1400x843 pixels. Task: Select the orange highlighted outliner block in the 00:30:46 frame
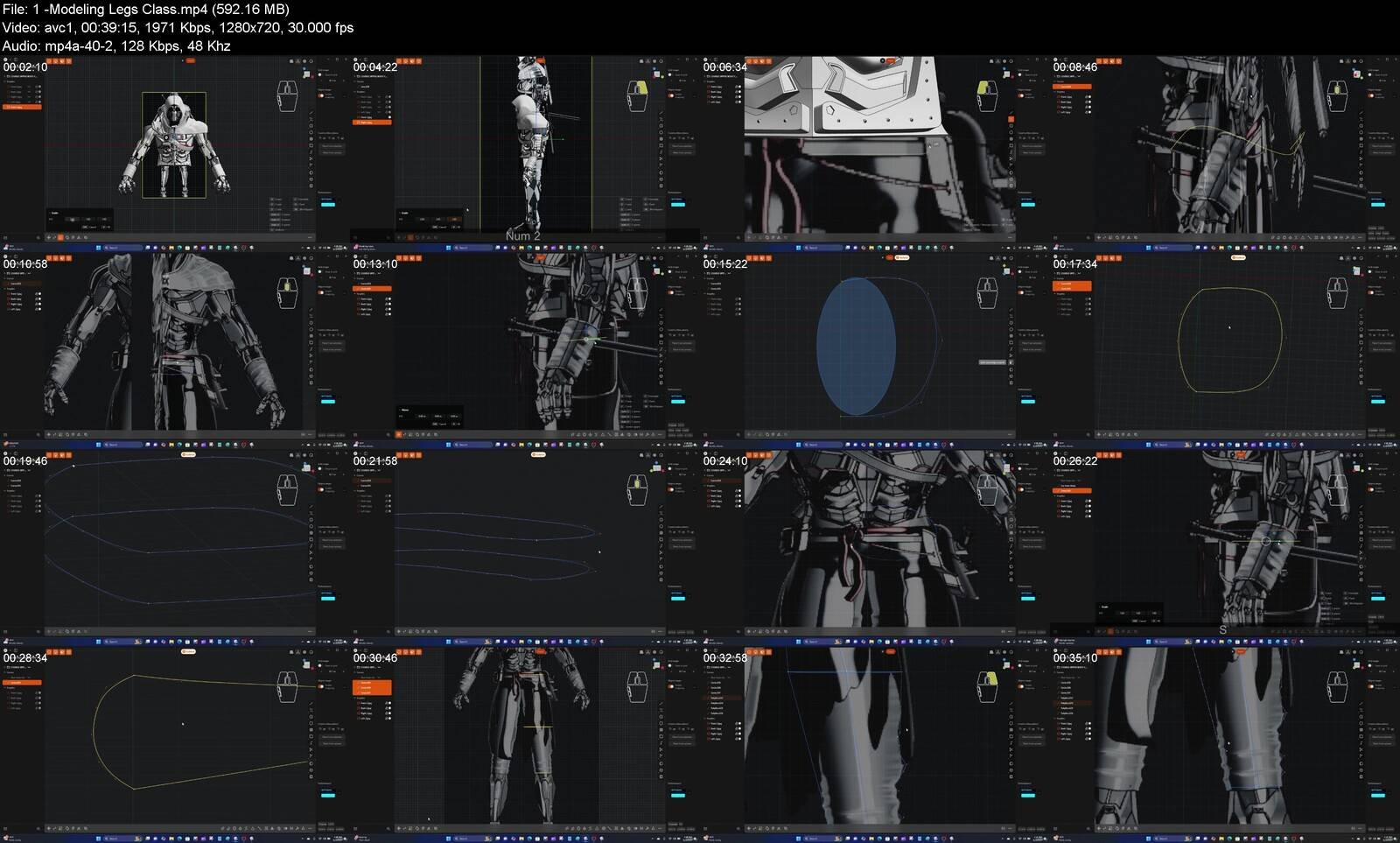tap(372, 688)
